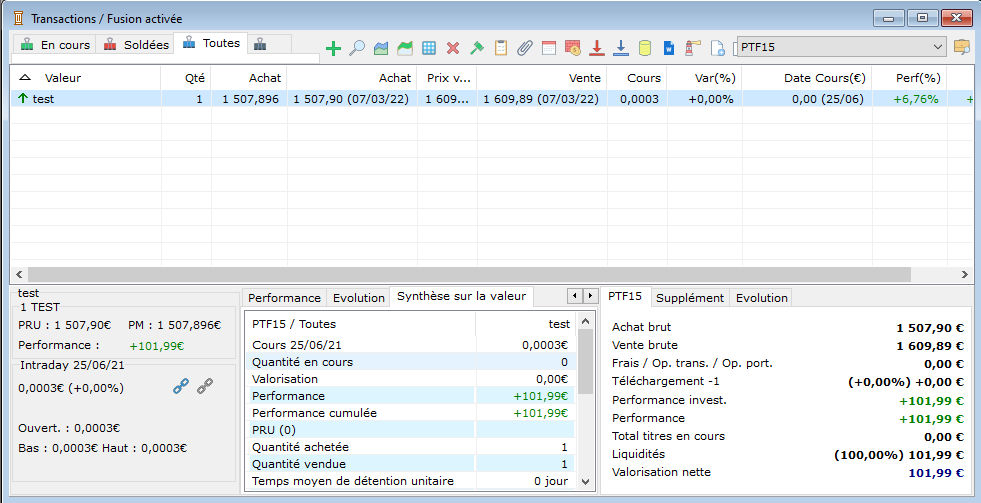Click the app icon in title bar
This screenshot has height=503, width=981.
[x=19, y=18]
